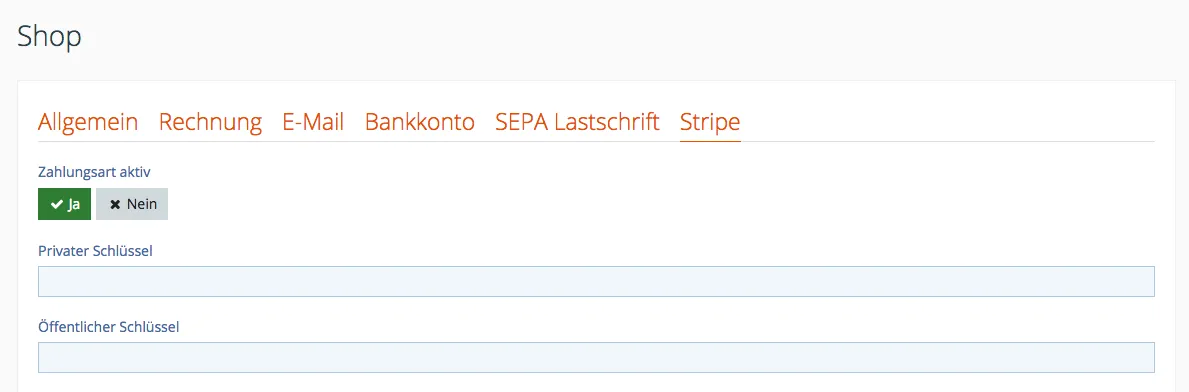This screenshot has height=392, width=1189.
Task: Click the orange underline beneath Stripe tab
Action: [x=711, y=141]
